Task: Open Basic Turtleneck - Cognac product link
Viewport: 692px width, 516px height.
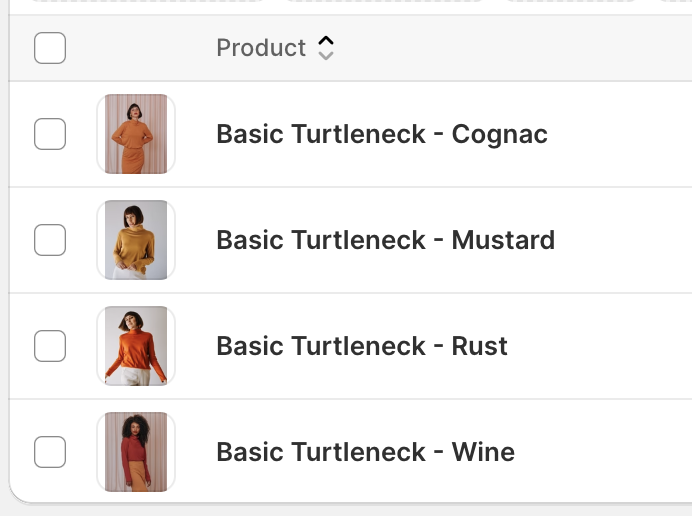Action: 382,134
